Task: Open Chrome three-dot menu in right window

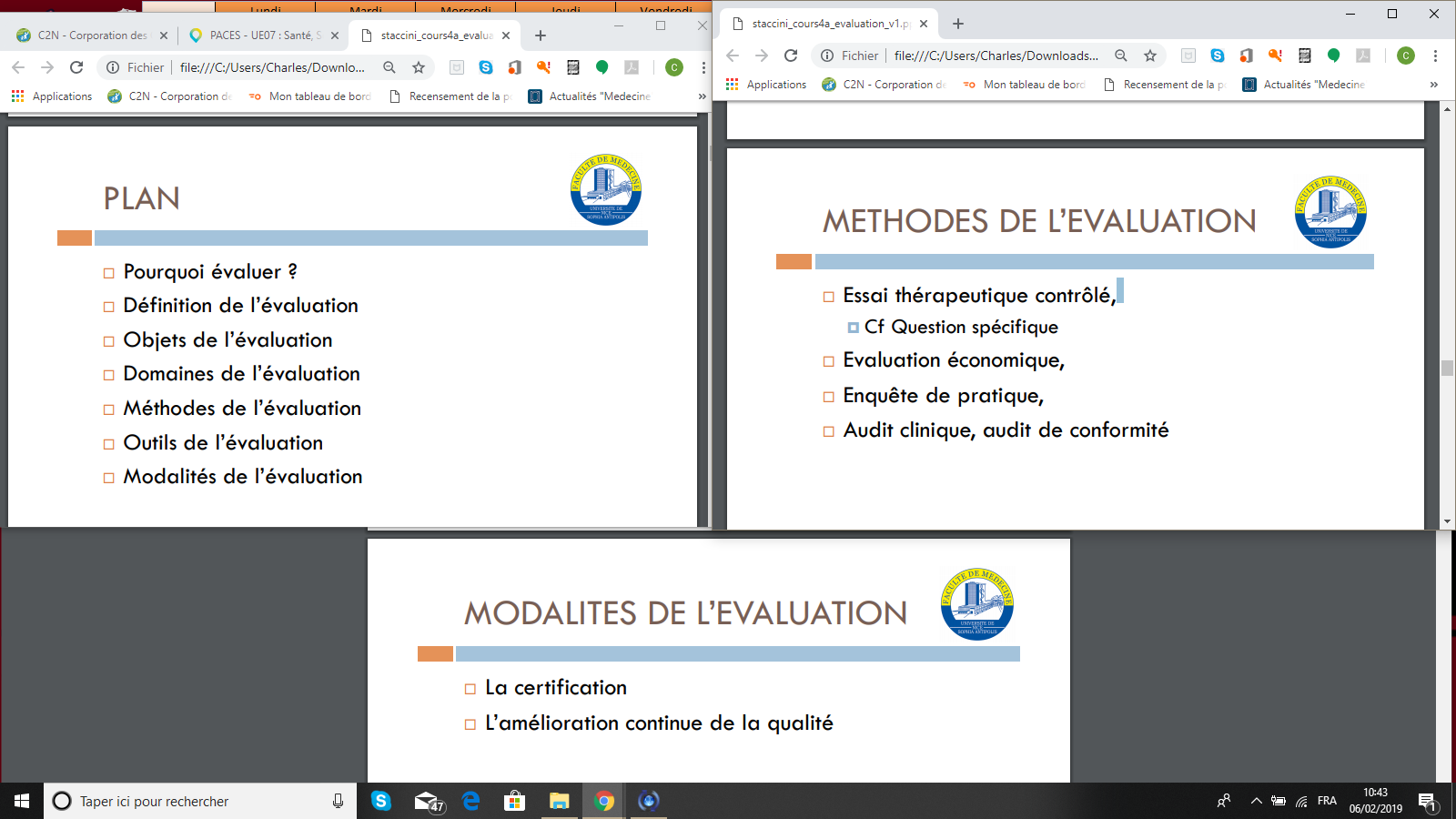Action: coord(1435,56)
